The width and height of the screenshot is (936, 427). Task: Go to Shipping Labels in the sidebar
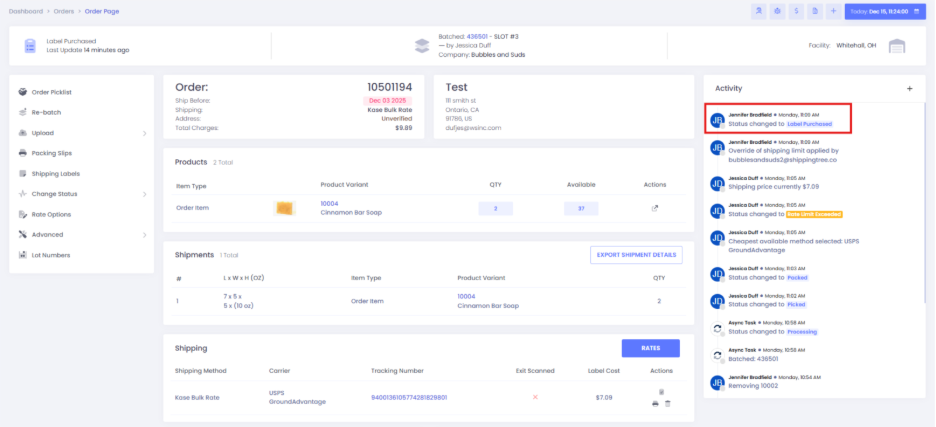tap(54, 174)
